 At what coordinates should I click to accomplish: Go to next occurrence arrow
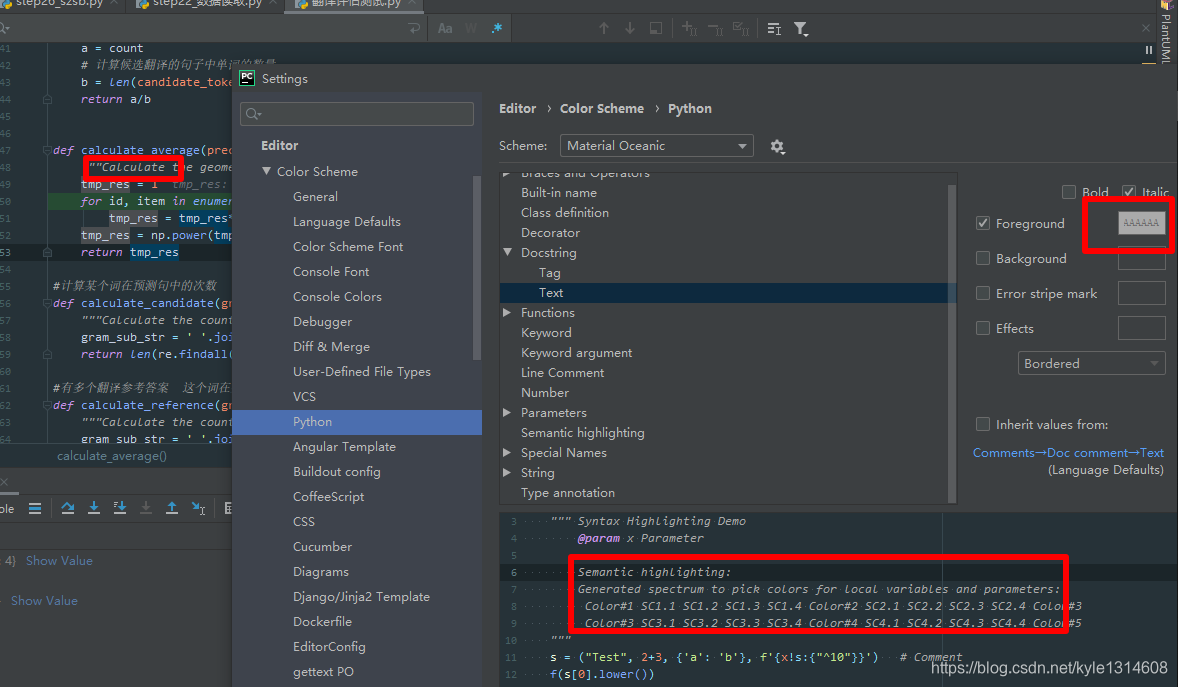click(630, 29)
